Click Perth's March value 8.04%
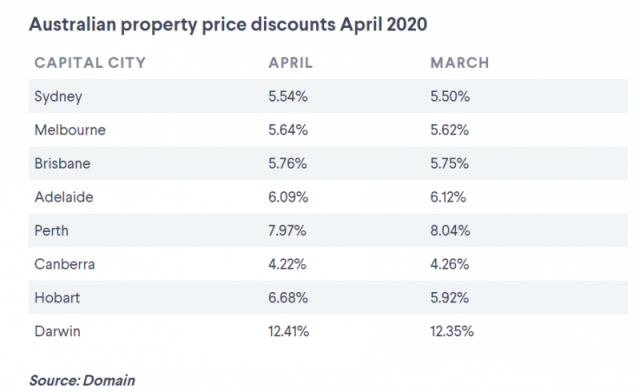Image resolution: width=640 pixels, height=392 pixels. (x=450, y=230)
